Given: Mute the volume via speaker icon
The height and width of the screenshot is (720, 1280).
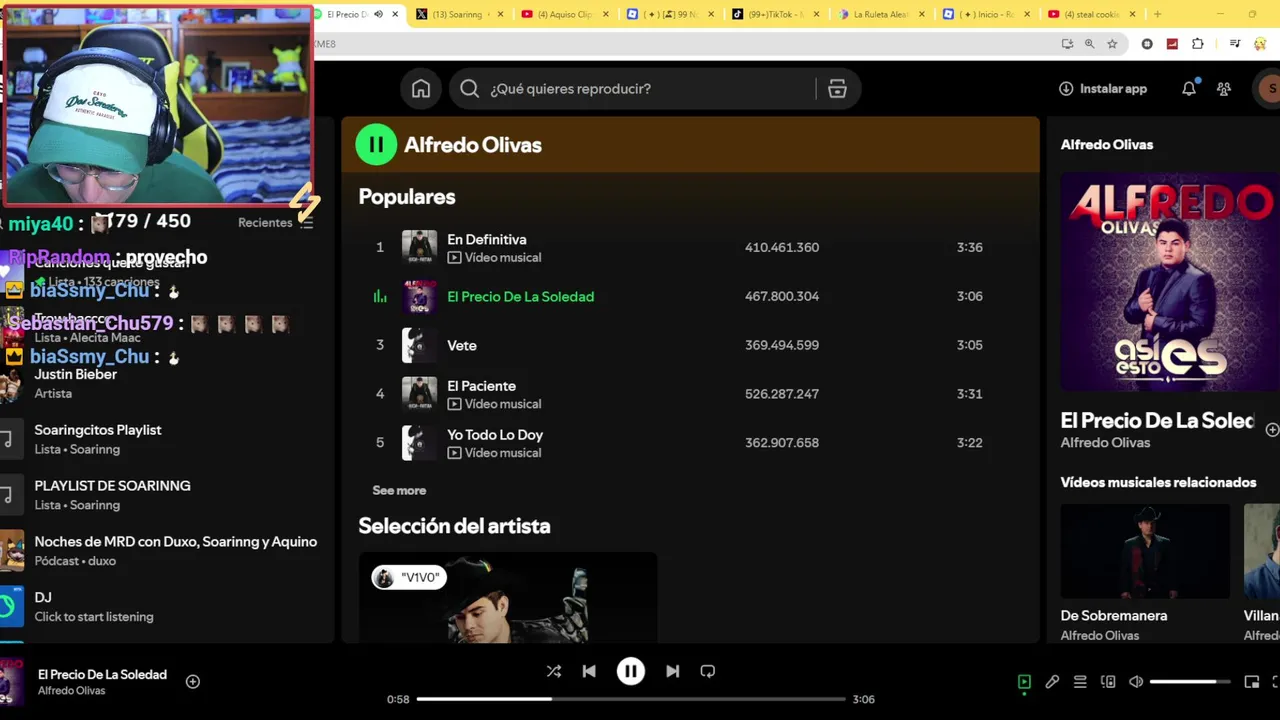Looking at the screenshot, I should pyautogui.click(x=1136, y=682).
